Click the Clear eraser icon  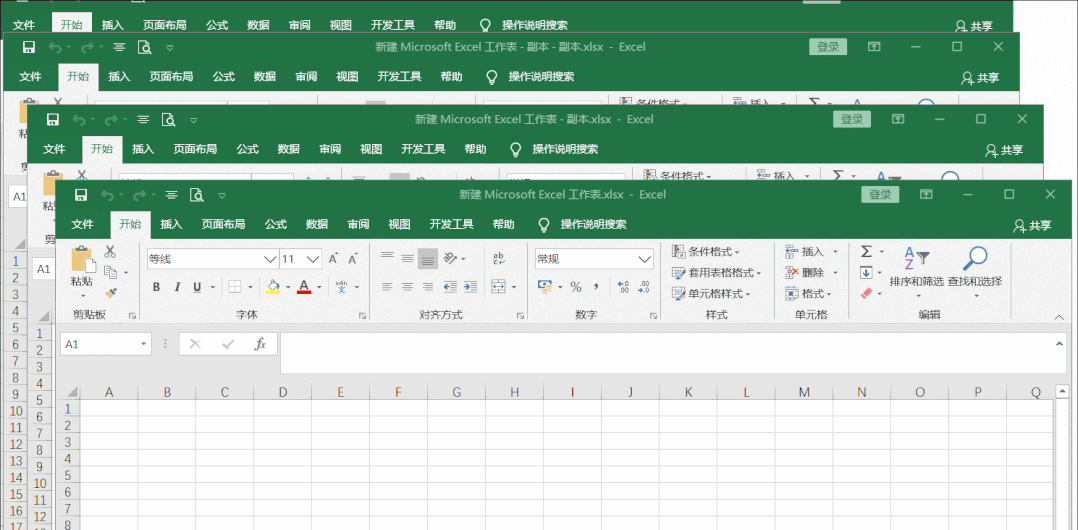pos(866,294)
